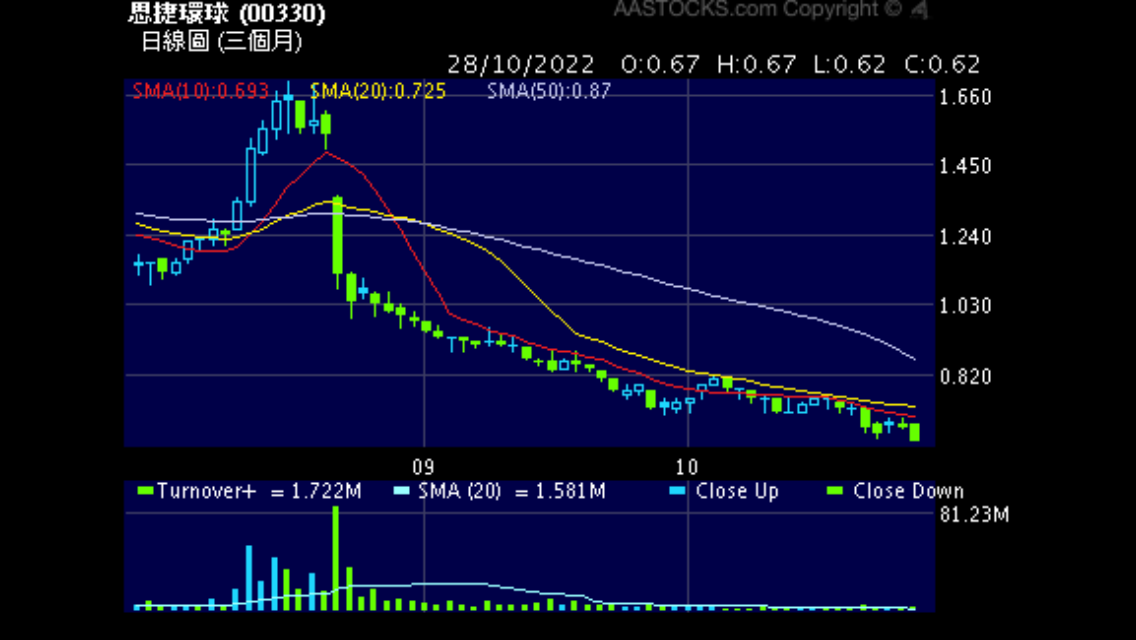Click the 1.660 price axis label
This screenshot has width=1136, height=640.
[965, 97]
